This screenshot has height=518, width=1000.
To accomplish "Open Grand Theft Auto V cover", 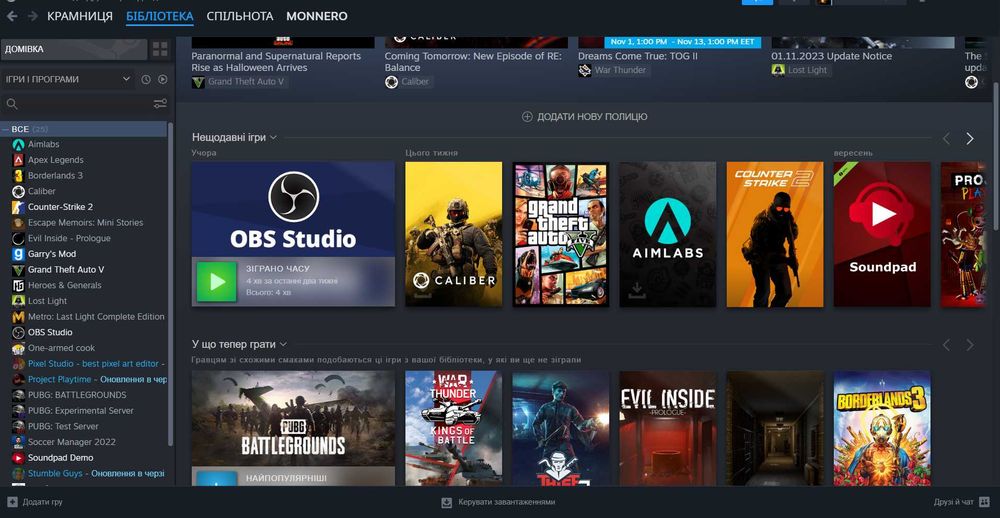I will click(561, 234).
